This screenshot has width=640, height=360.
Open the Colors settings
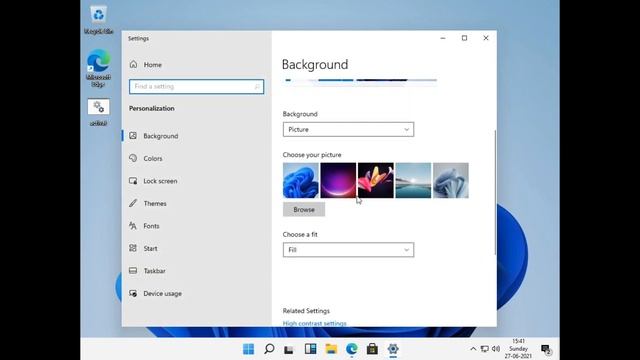click(x=153, y=158)
